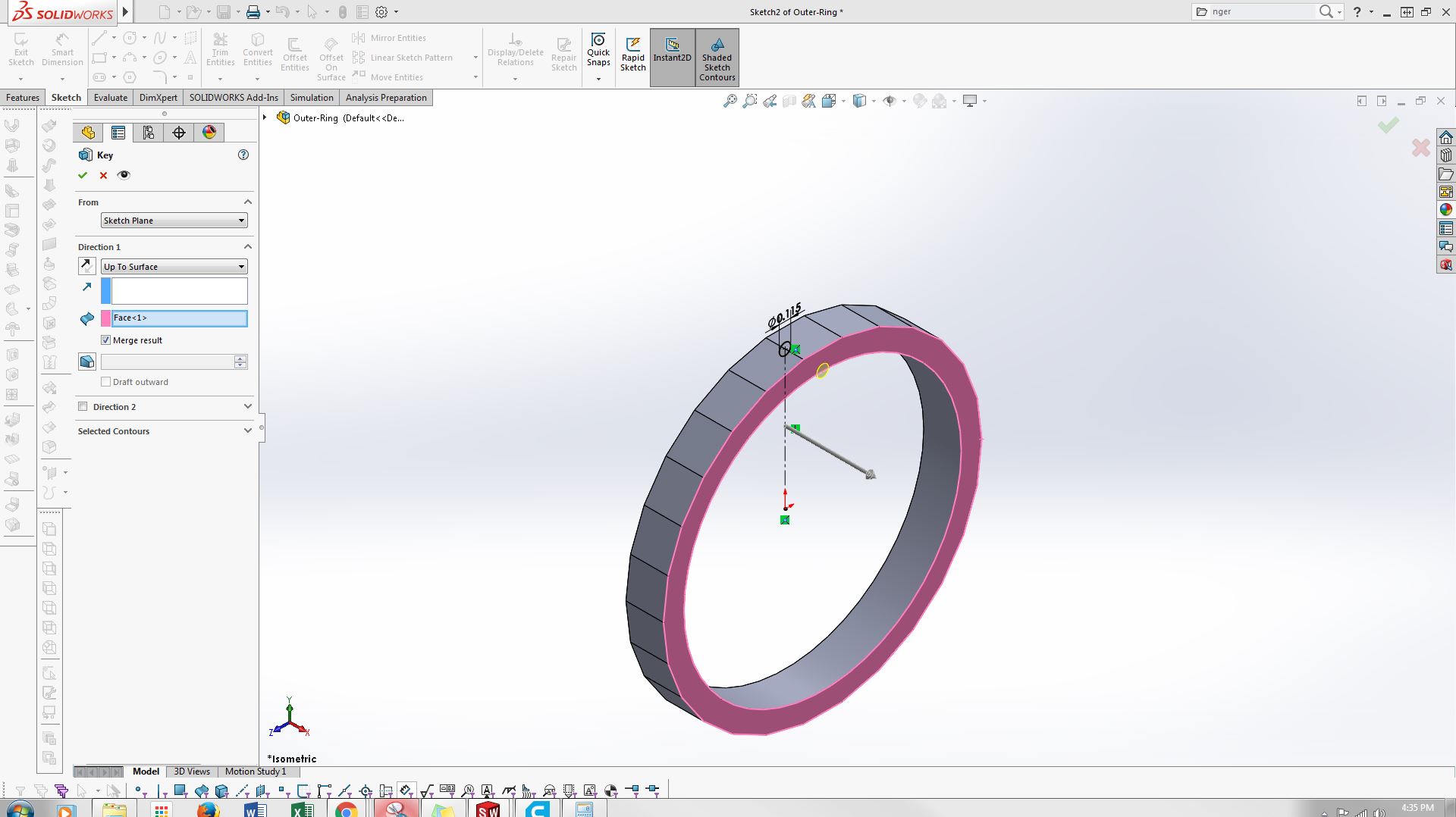The height and width of the screenshot is (817, 1456).
Task: Collapse the From section
Action: pyautogui.click(x=247, y=202)
